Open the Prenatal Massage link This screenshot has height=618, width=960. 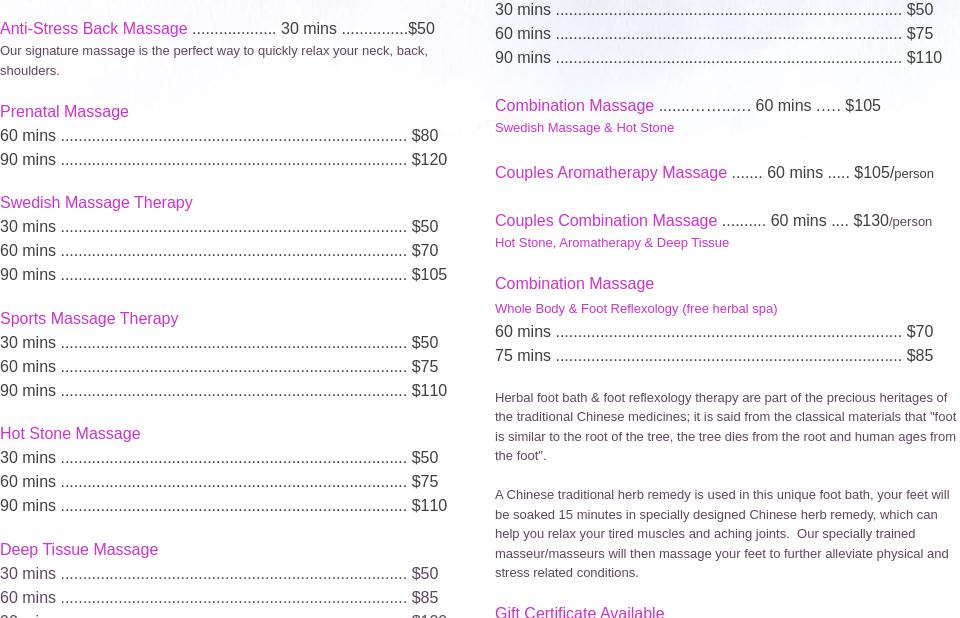(x=64, y=112)
